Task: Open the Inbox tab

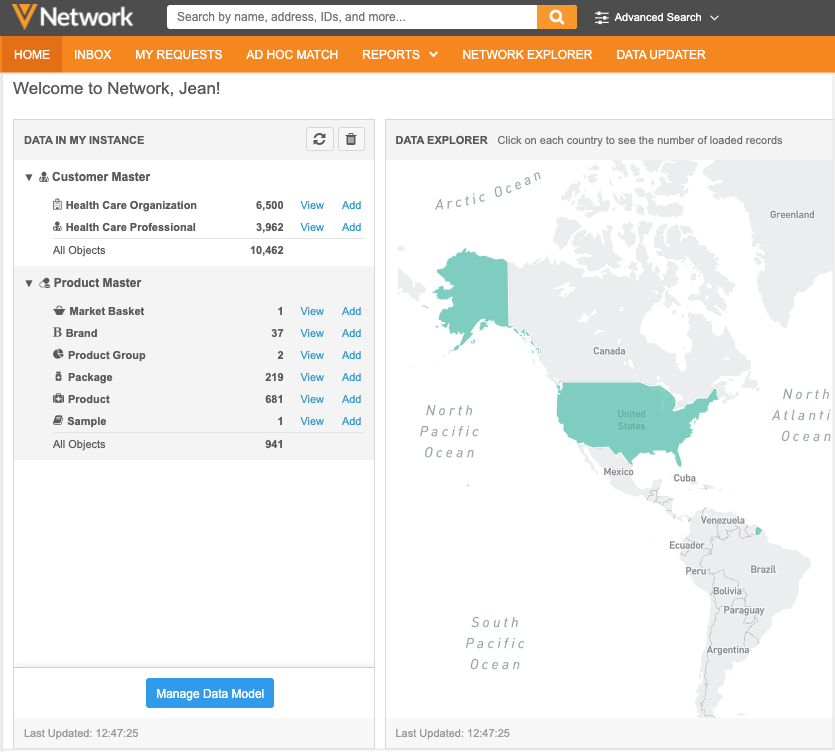Action: pos(93,54)
